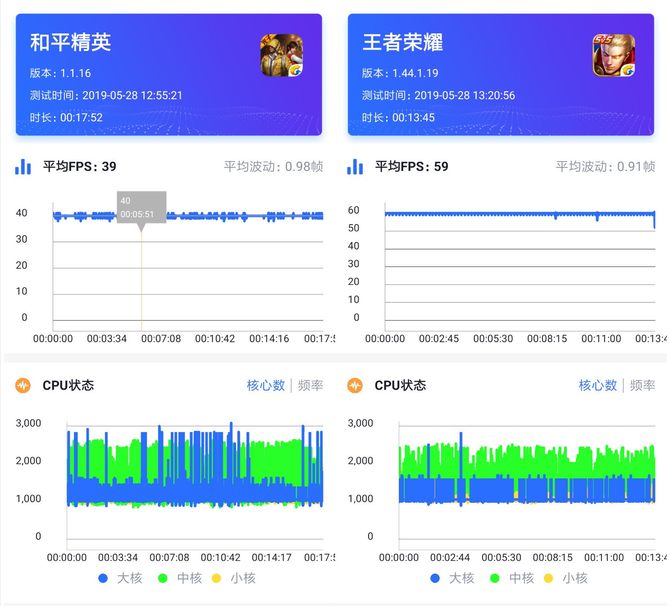Click the 平均FPS: 59 label
The width and height of the screenshot is (670, 606).
coord(411,167)
